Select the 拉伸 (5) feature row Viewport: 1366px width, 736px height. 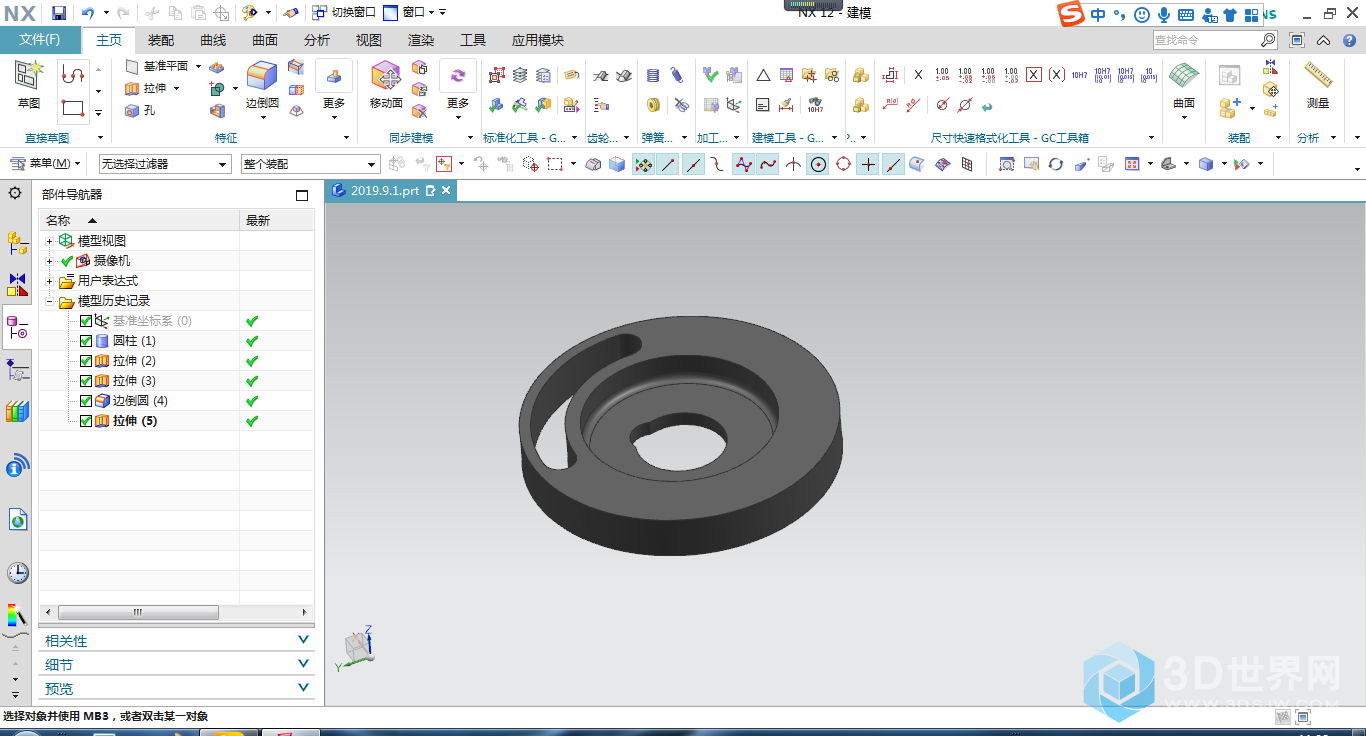click(135, 421)
